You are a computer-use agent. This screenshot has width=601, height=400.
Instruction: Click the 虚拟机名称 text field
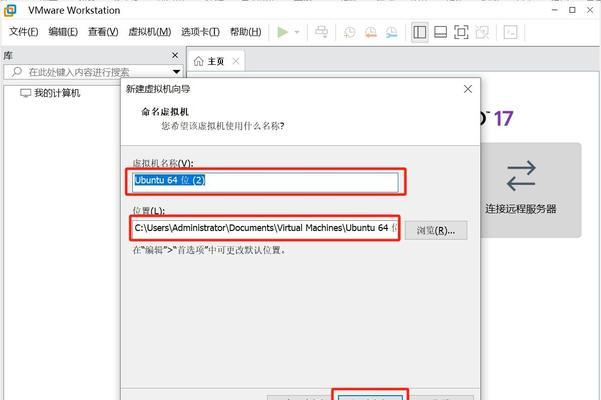265,182
